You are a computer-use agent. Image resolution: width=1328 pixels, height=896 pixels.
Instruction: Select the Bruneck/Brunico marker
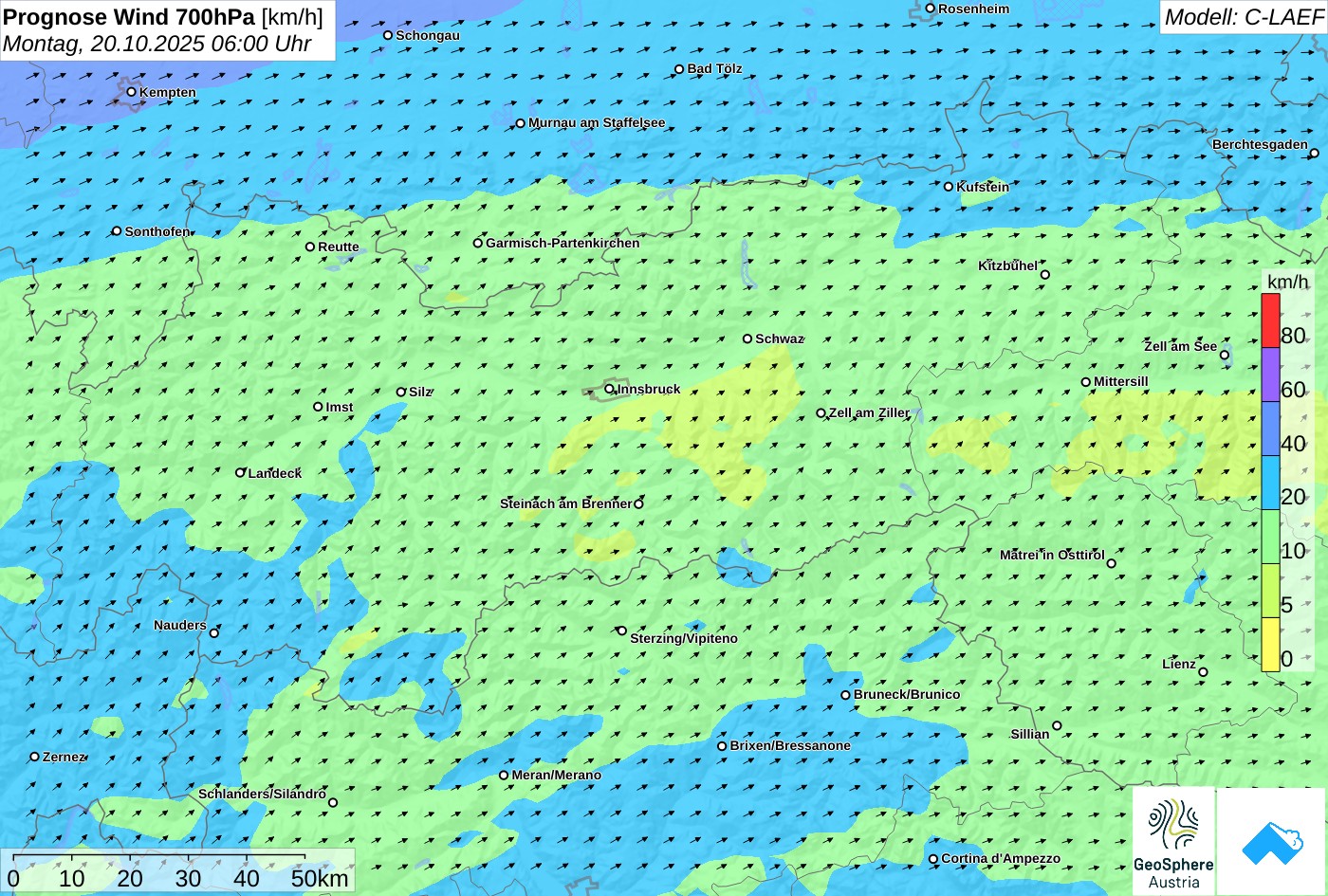[x=846, y=695]
